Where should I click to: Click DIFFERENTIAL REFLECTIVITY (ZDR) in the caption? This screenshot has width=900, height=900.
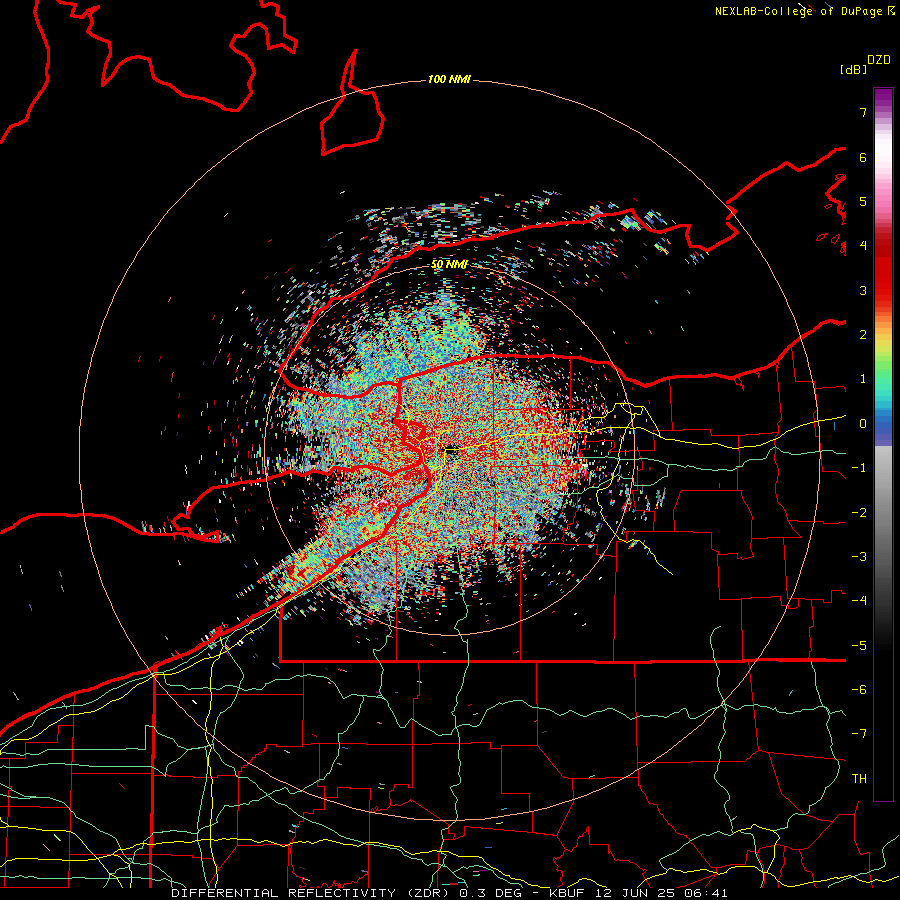coord(312,893)
